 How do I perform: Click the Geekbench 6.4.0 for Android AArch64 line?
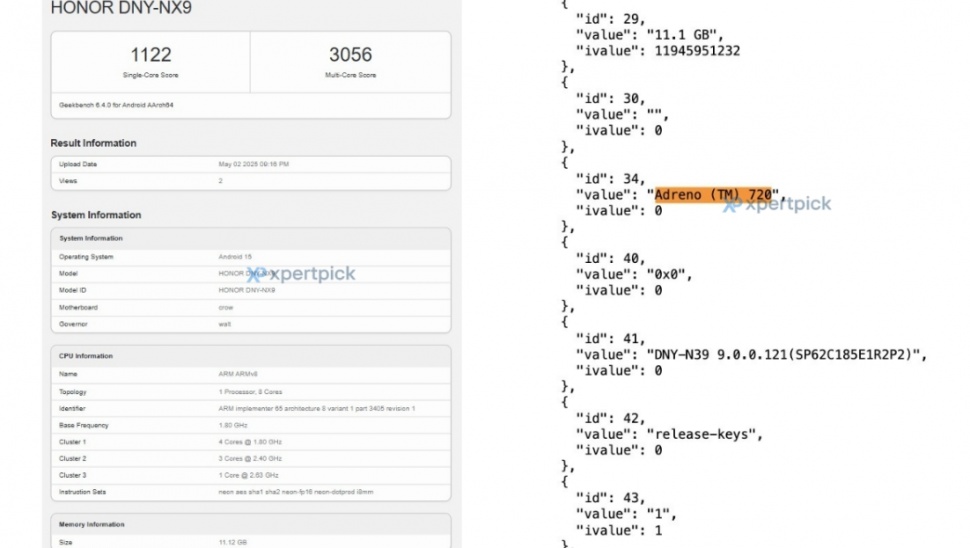(x=116, y=105)
